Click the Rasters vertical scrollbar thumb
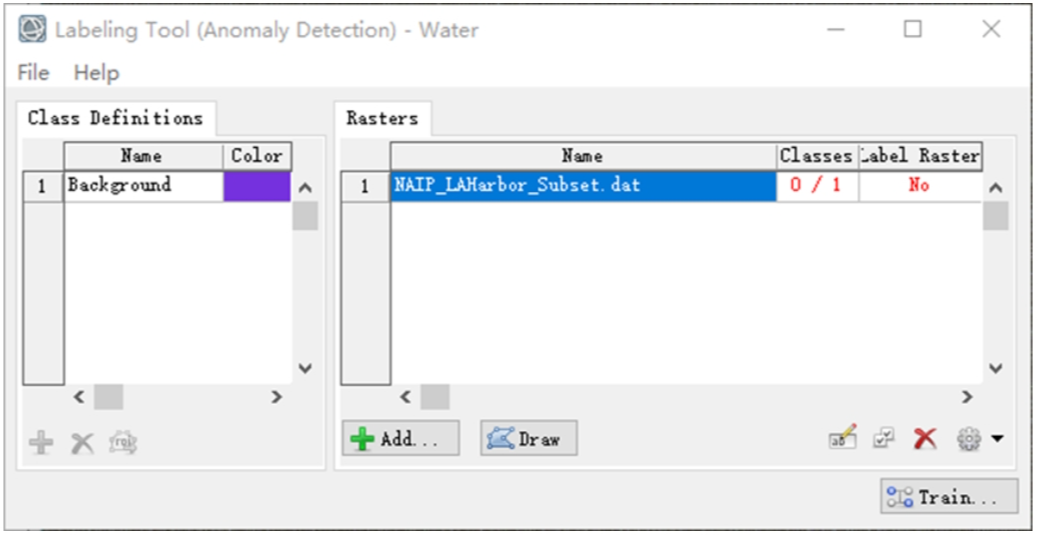 point(996,216)
